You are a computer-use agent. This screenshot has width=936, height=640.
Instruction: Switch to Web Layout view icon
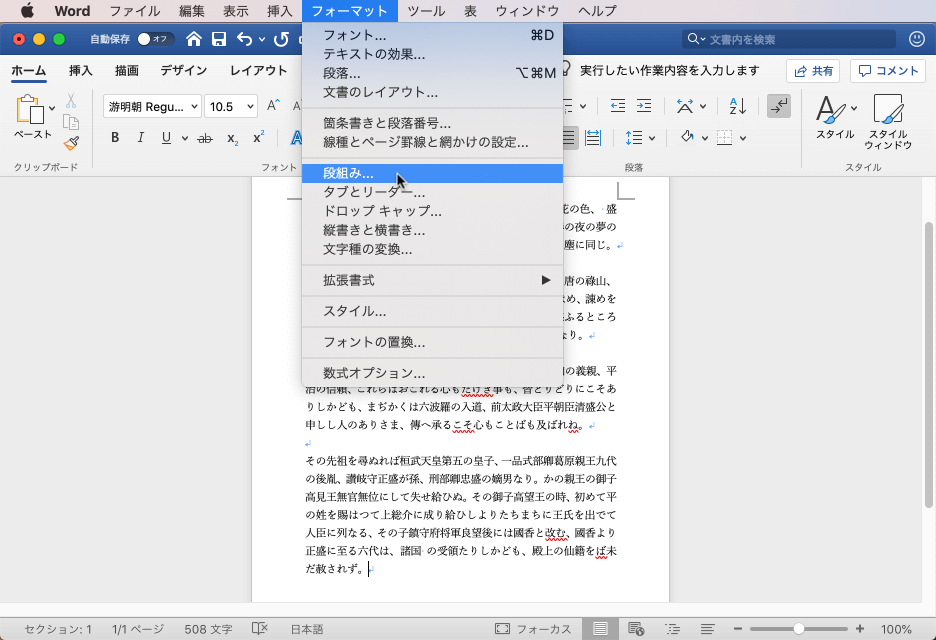636,629
